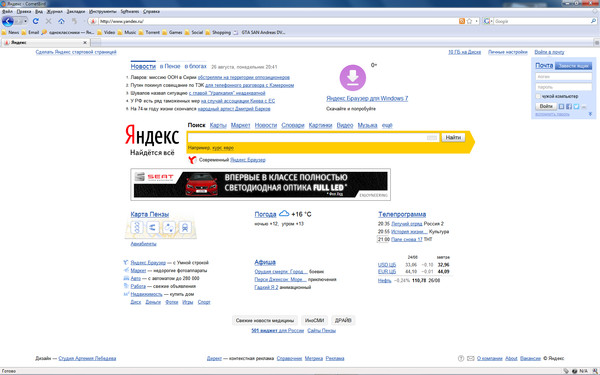Click the Google search field in toolbar

541,21
